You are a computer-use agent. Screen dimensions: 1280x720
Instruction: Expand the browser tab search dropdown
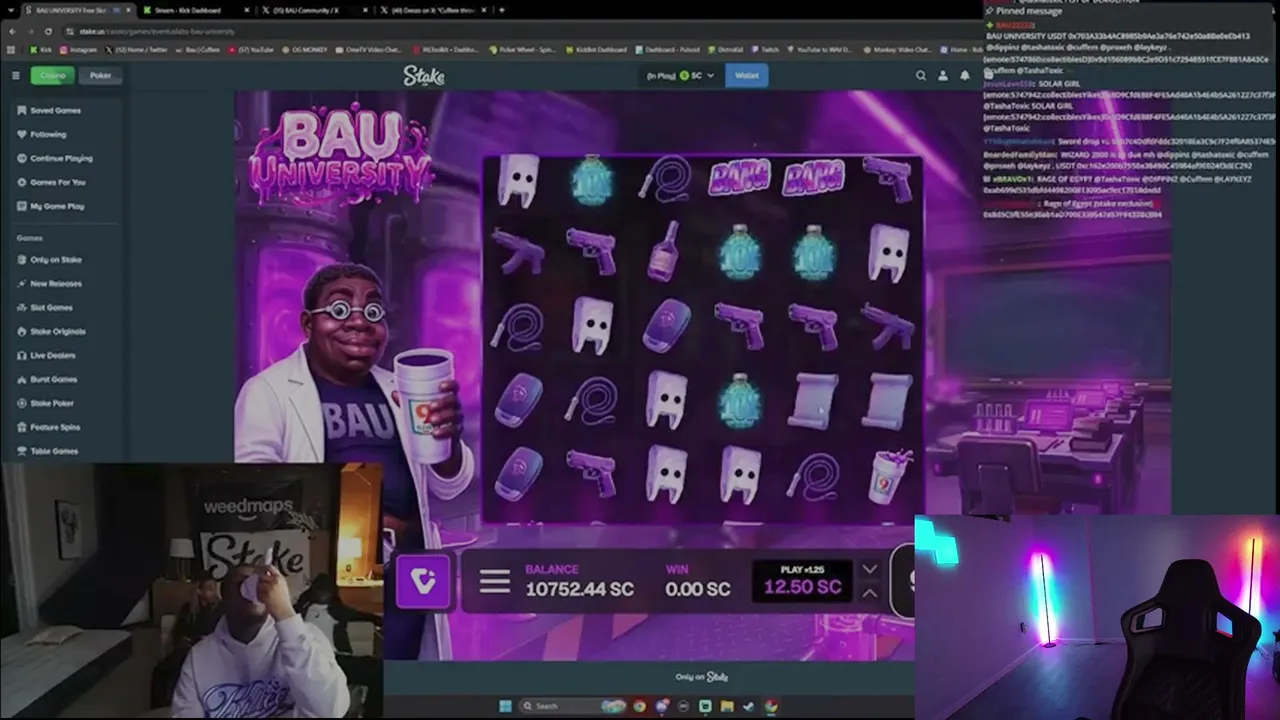(x=10, y=10)
